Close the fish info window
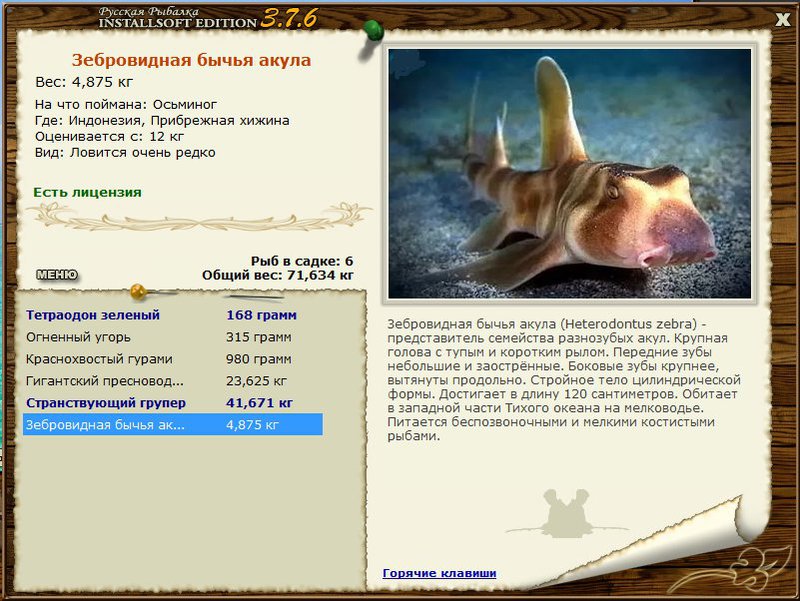The height and width of the screenshot is (601, 800). pyautogui.click(x=783, y=20)
